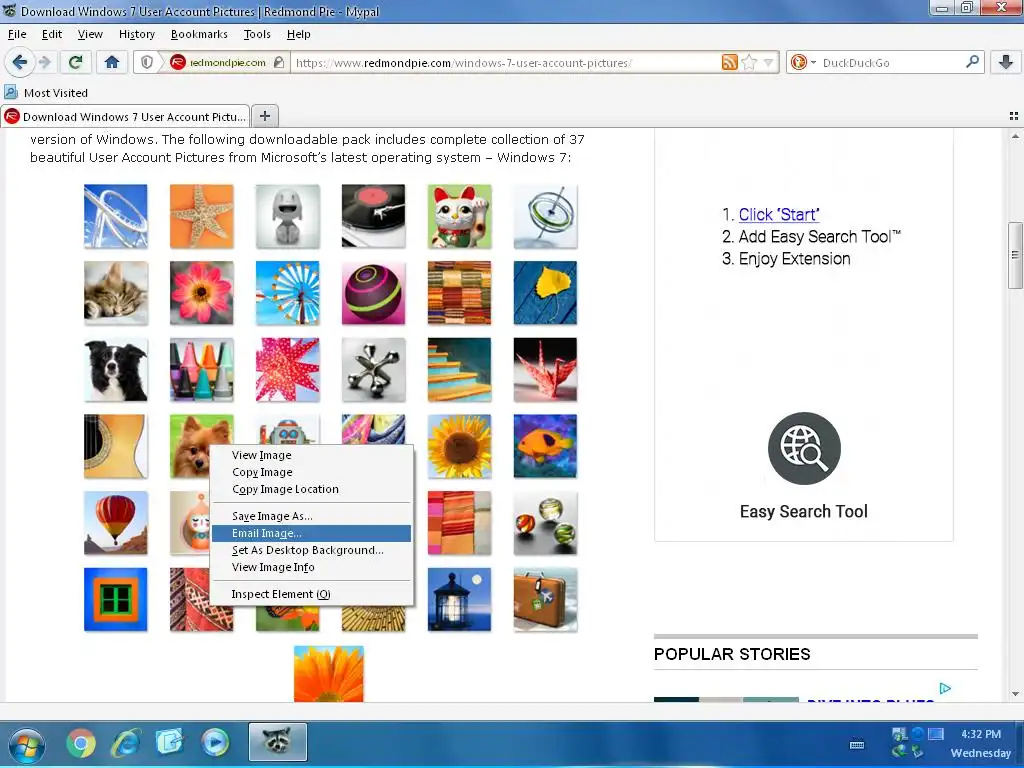The width and height of the screenshot is (1024, 768).
Task: Choose Copy Image in context menu
Action: tap(312, 472)
